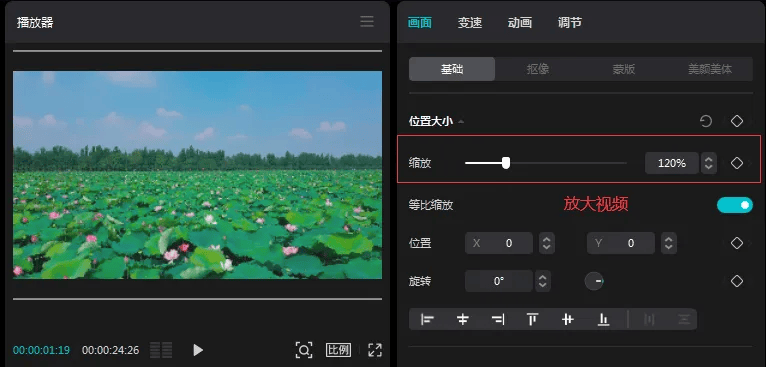Add a keyframe for 旋转
The height and width of the screenshot is (367, 766).
(737, 281)
